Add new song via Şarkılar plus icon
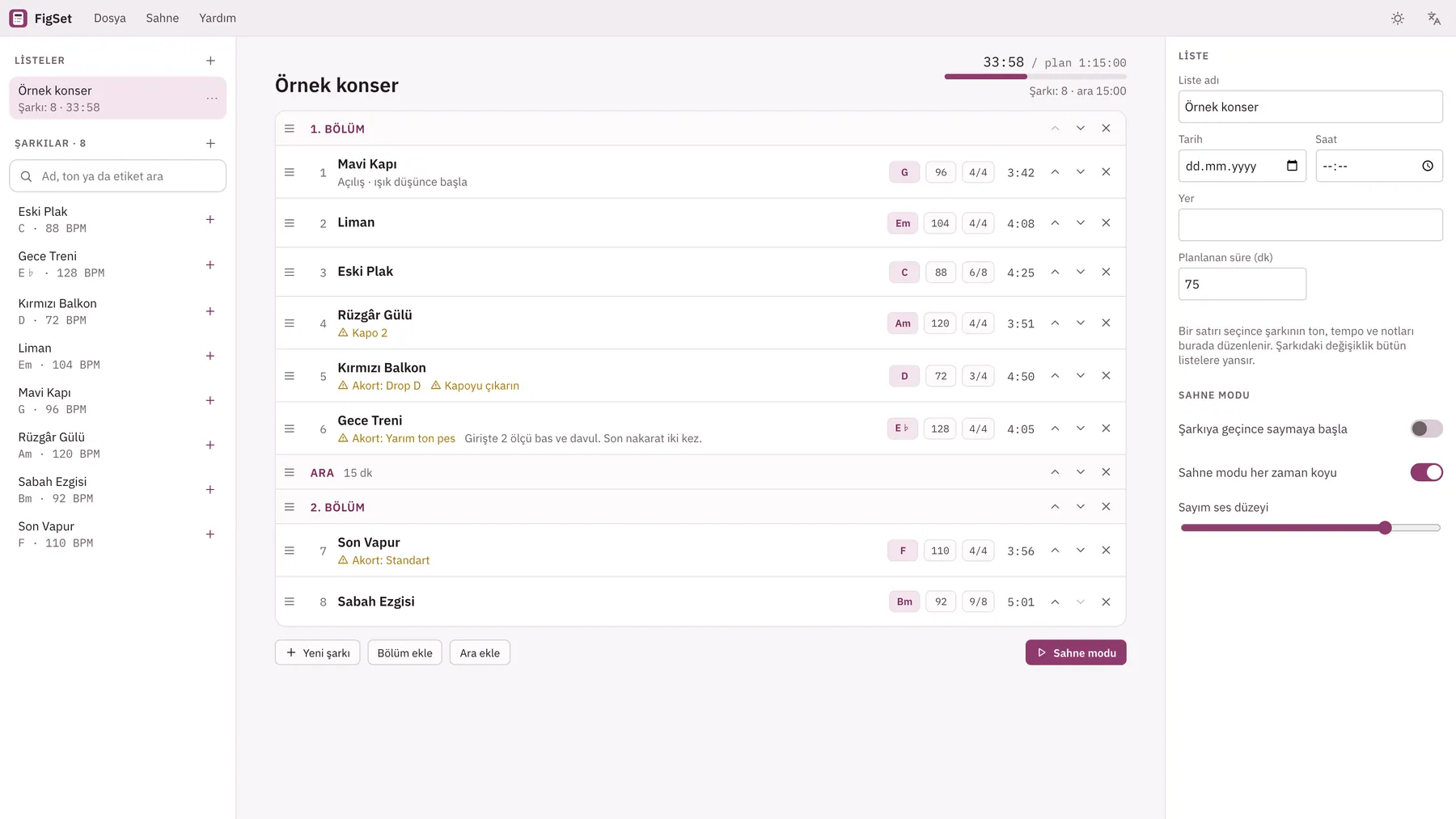 (210, 143)
